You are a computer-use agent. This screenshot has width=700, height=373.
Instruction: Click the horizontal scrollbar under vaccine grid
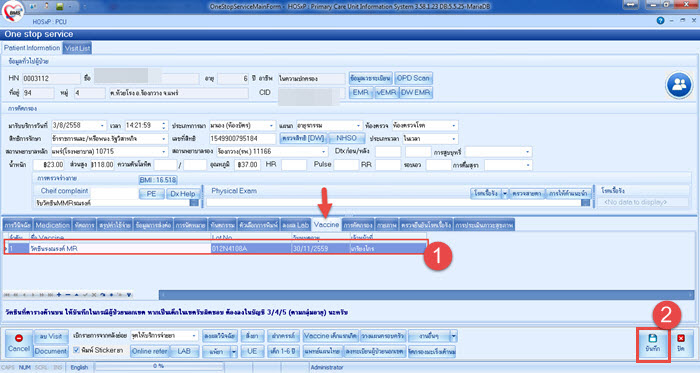click(x=426, y=295)
